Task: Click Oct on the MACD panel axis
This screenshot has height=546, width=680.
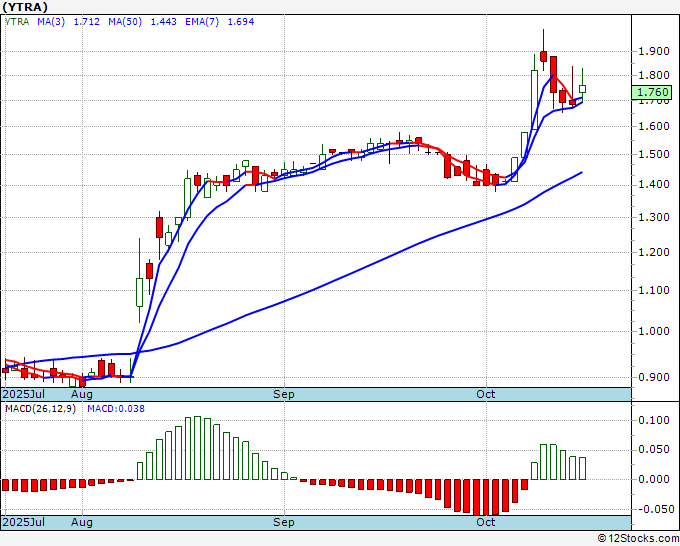Action: [486, 522]
